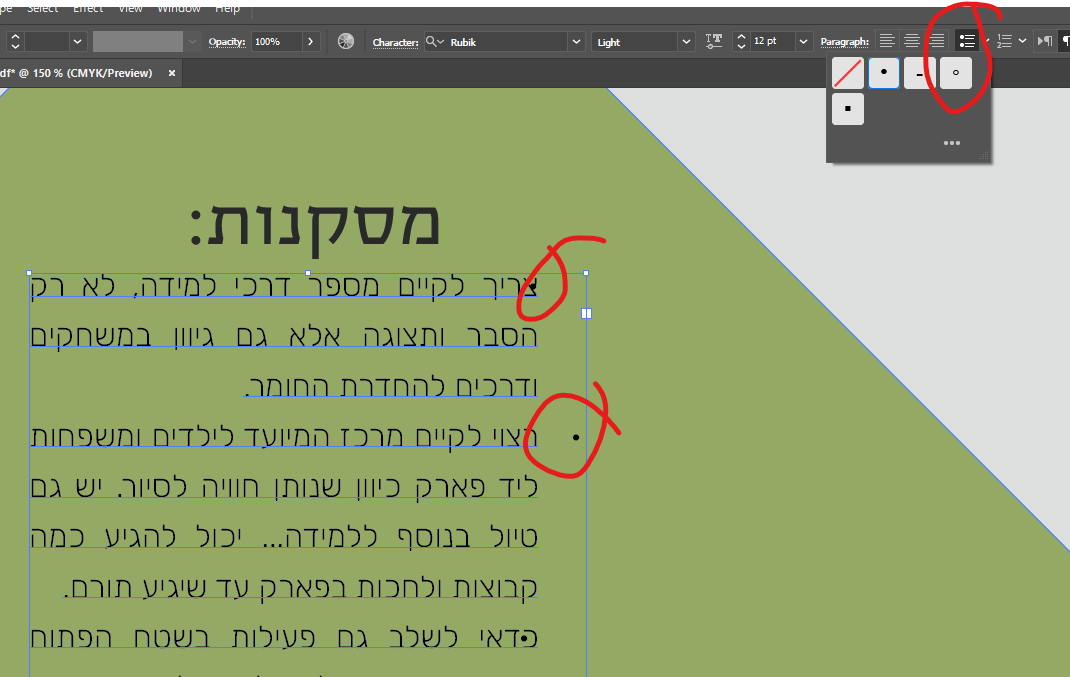Screen dimensions: 1070x677
Task: Click the bullet popup resize grip
Action: [x=983, y=156]
